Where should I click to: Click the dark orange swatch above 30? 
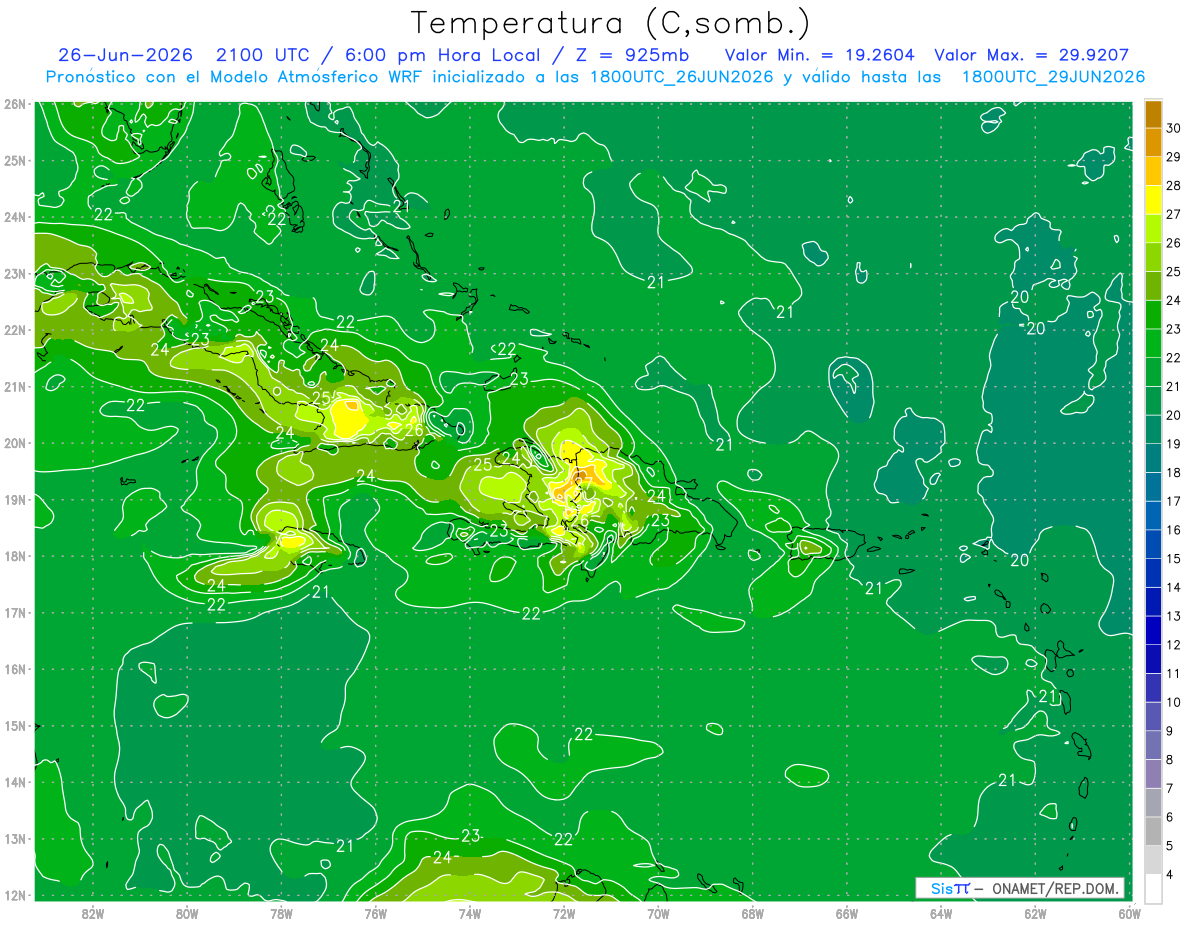click(1153, 114)
